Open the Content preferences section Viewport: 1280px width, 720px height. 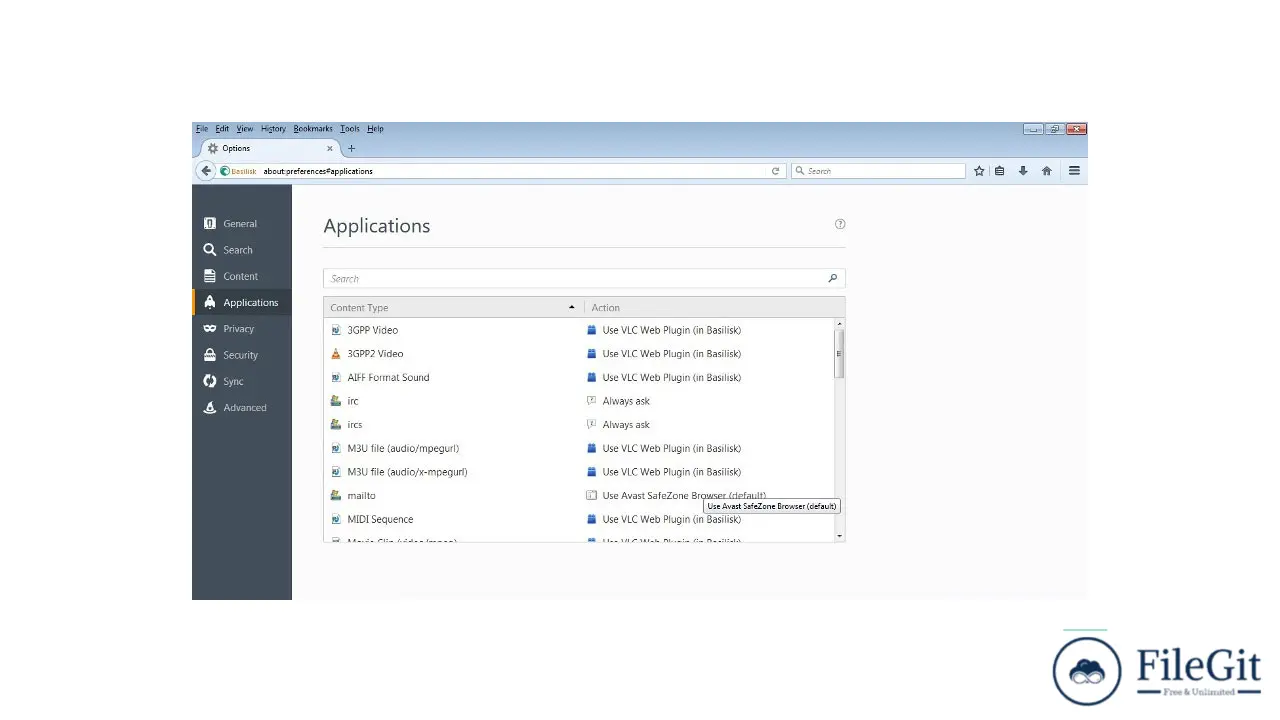click(242, 276)
